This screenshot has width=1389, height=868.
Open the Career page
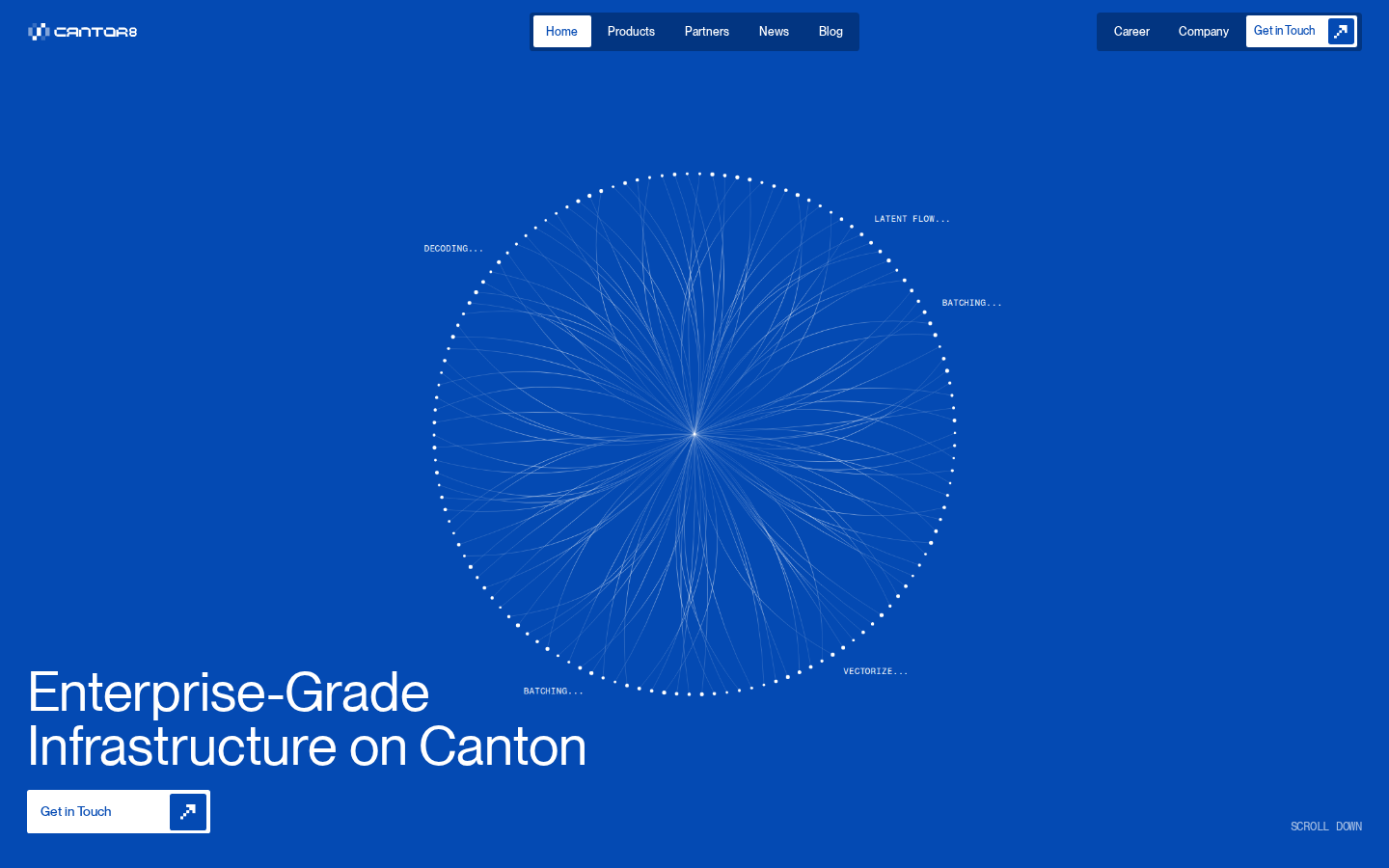pos(1131,31)
